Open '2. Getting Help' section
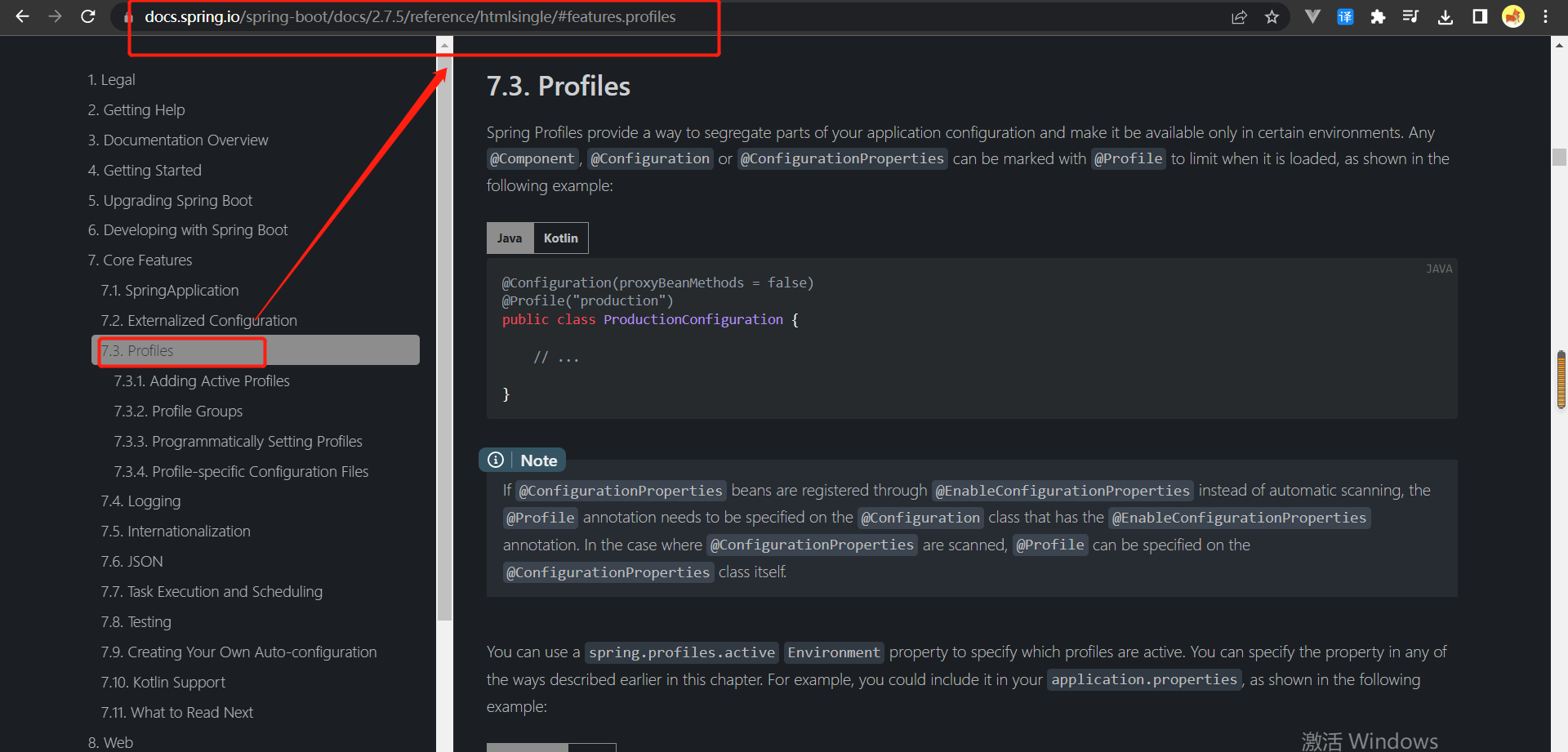 click(136, 109)
